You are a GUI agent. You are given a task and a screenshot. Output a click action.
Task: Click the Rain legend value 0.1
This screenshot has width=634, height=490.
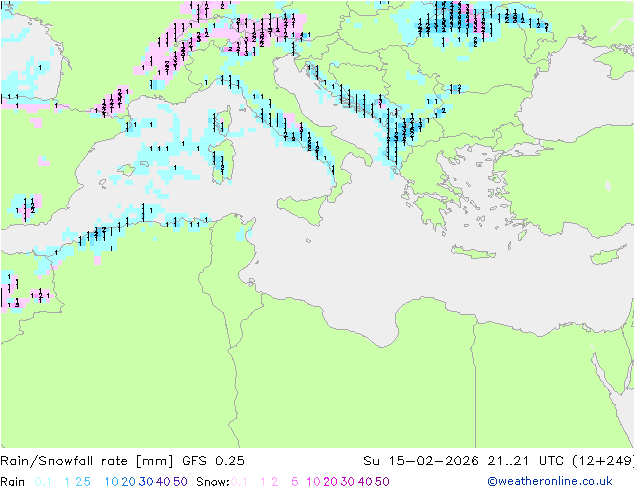tap(43, 482)
